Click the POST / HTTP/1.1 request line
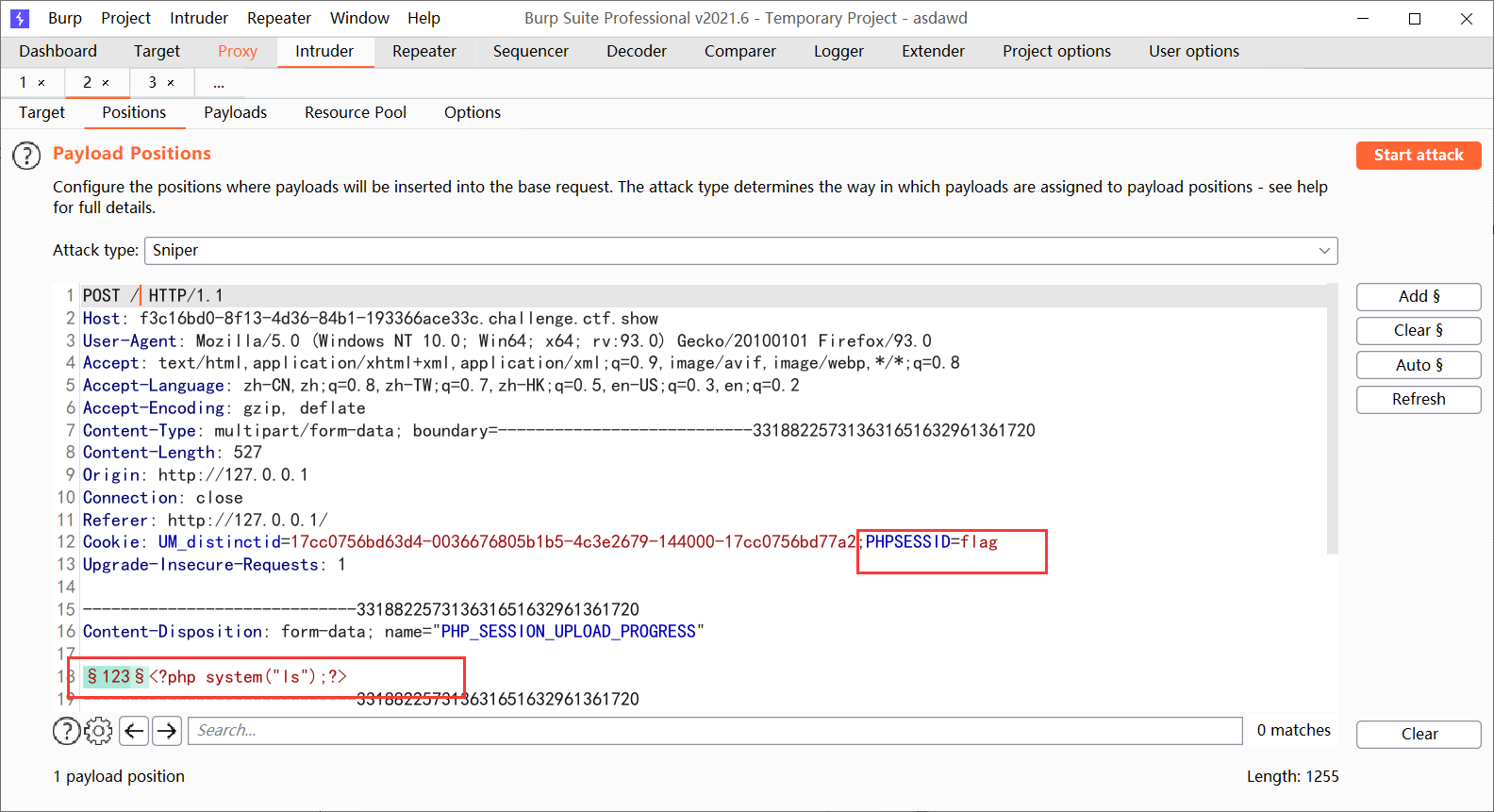The image size is (1494, 812). click(x=153, y=296)
